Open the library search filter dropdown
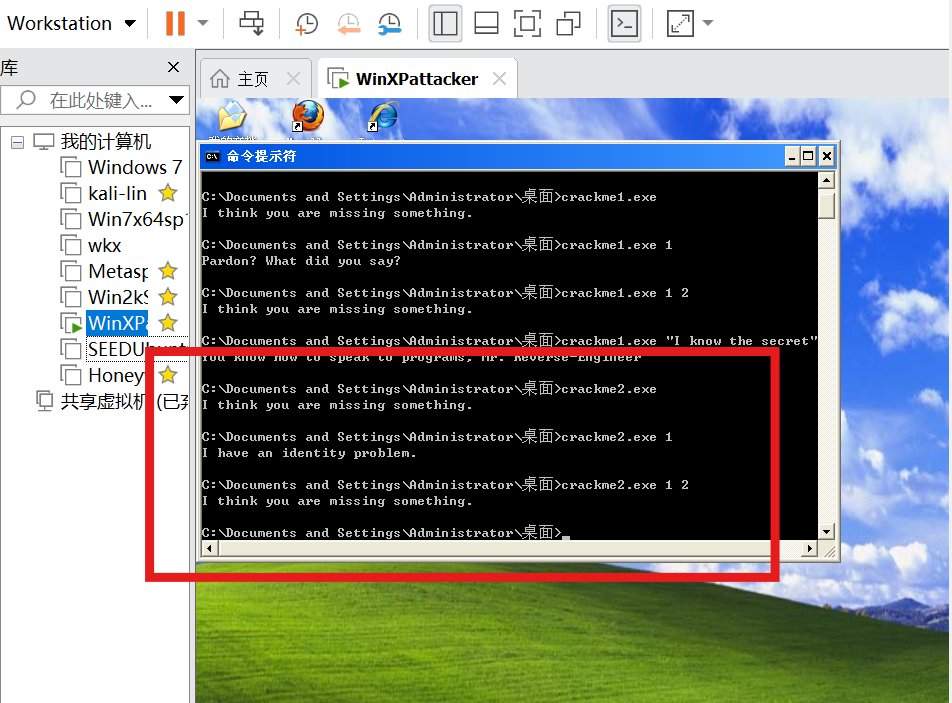The image size is (952, 703). [x=177, y=100]
